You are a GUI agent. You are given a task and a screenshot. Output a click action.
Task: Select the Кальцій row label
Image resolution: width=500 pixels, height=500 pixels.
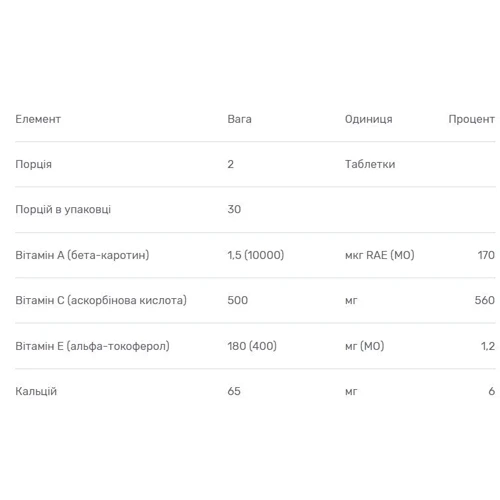point(36,392)
